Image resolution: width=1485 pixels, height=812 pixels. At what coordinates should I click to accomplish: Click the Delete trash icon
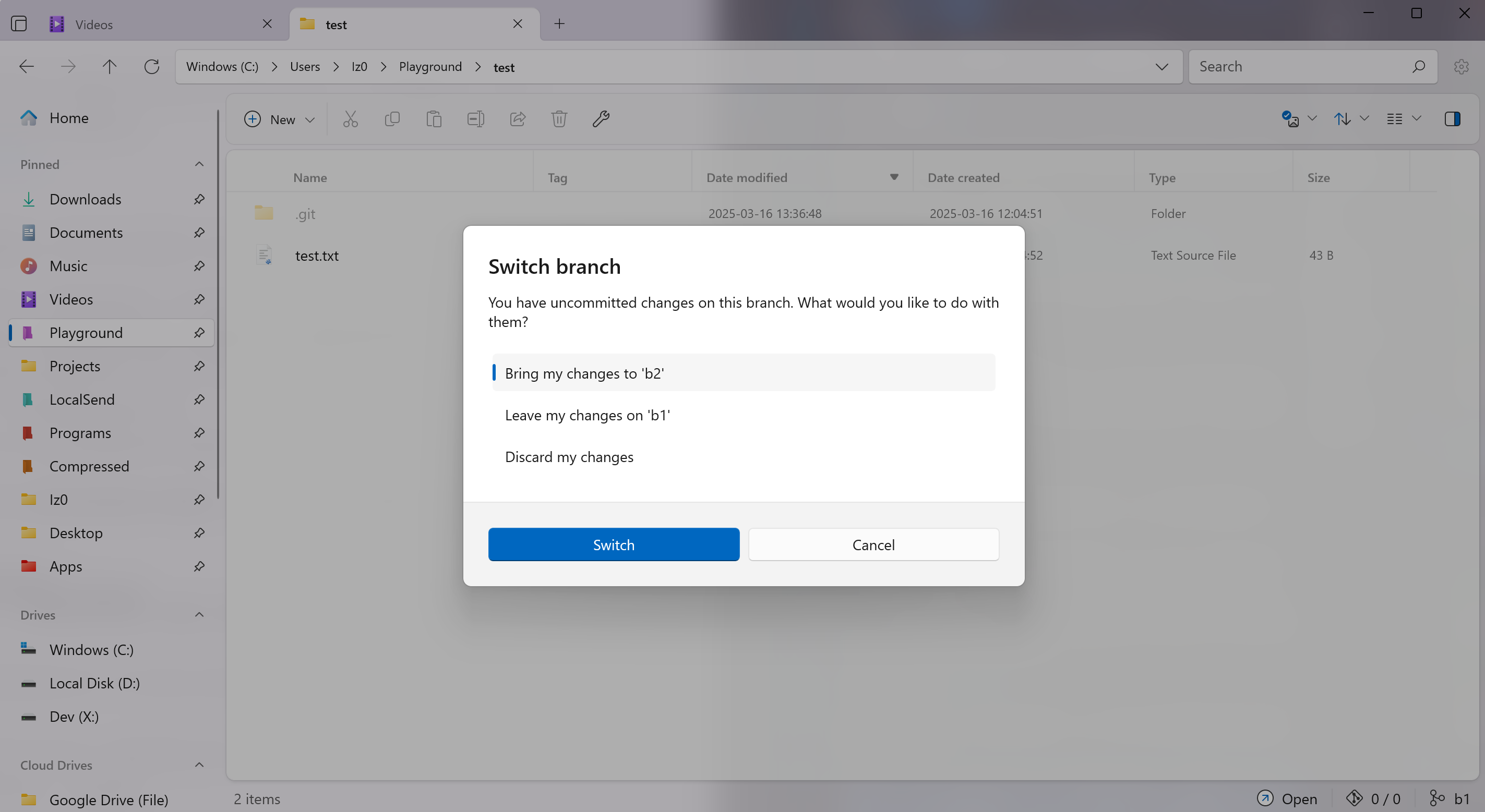(x=559, y=119)
